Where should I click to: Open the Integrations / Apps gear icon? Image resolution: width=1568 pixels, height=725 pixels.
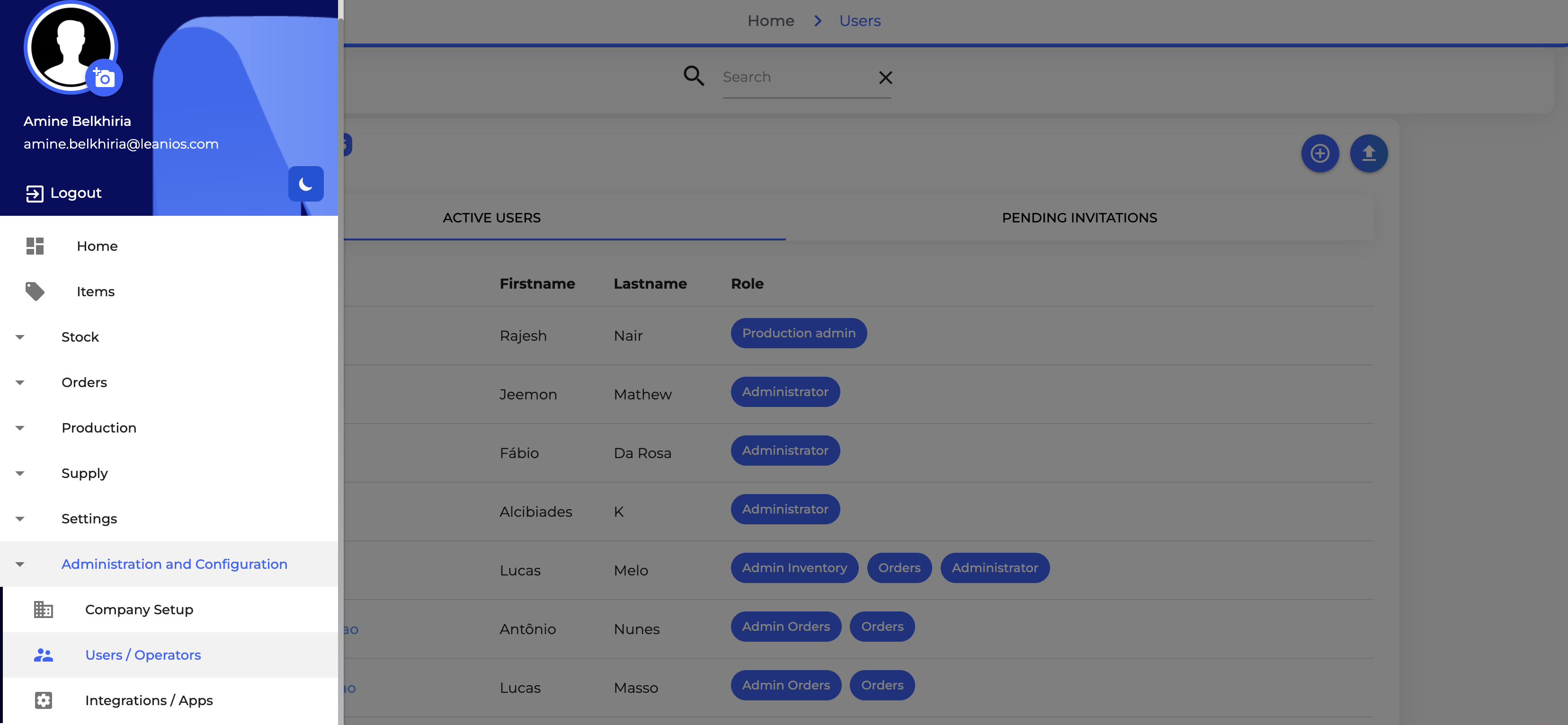pyautogui.click(x=43, y=700)
